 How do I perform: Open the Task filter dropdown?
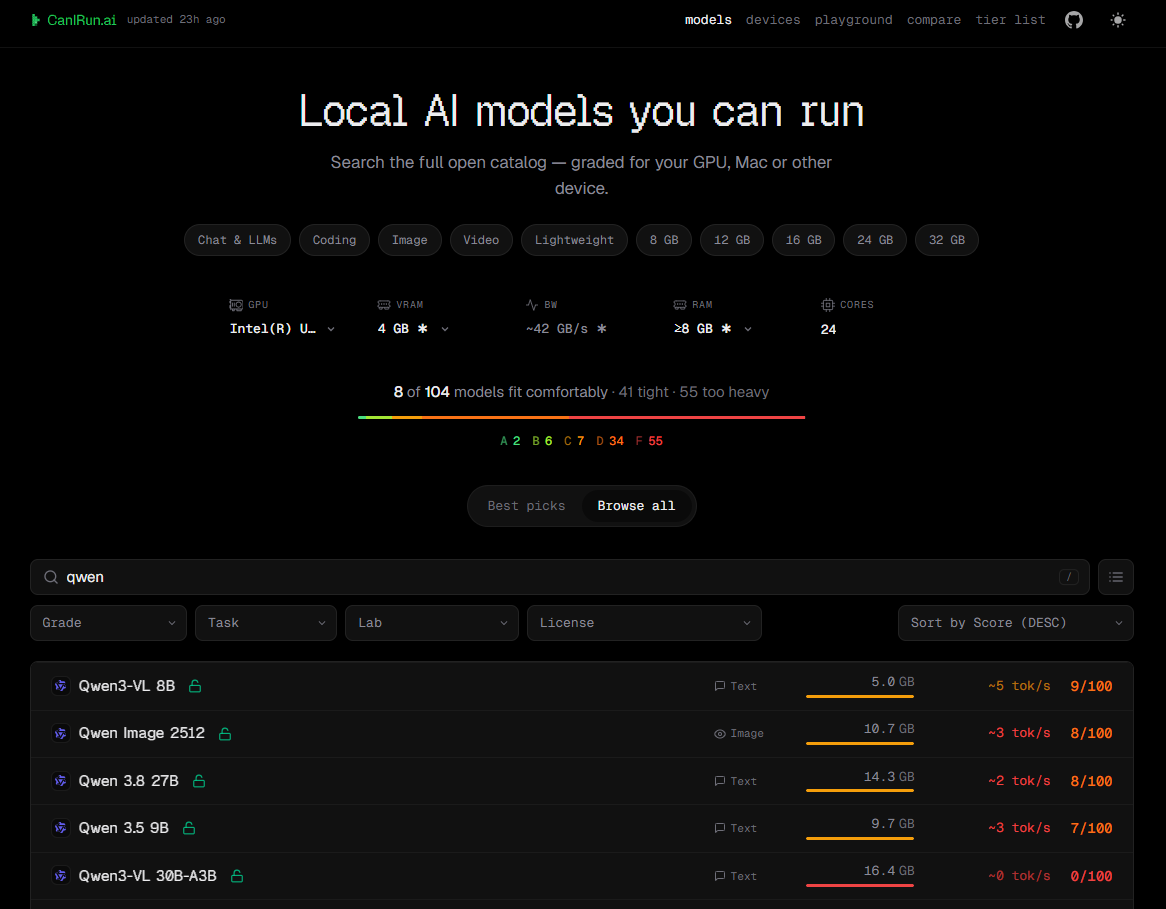(x=265, y=623)
